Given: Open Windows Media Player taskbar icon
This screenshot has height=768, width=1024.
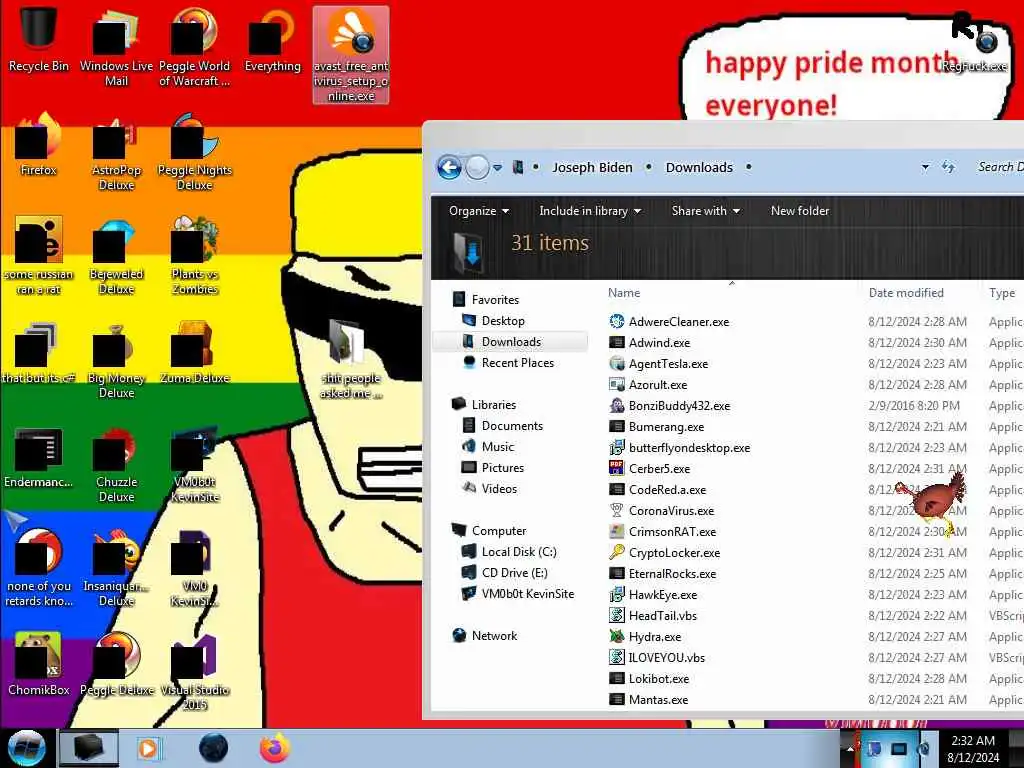Looking at the screenshot, I should point(148,748).
